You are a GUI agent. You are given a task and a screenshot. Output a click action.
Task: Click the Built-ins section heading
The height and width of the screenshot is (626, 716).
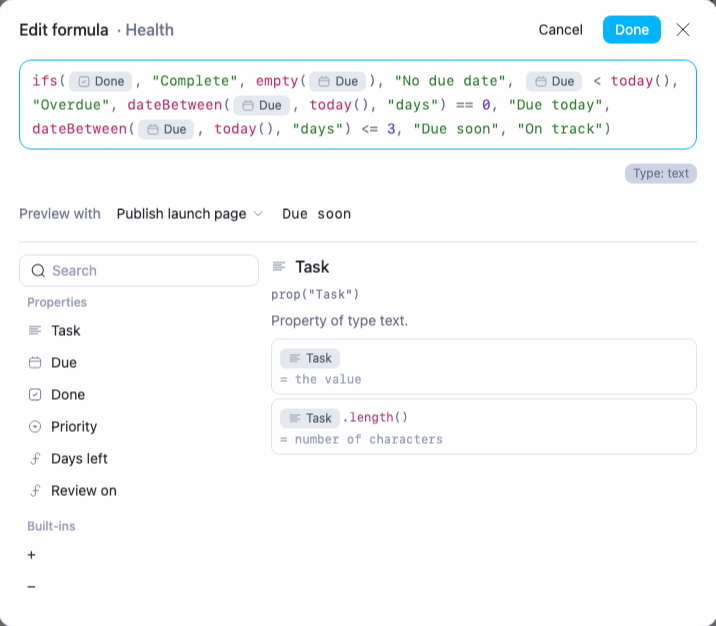(x=51, y=526)
